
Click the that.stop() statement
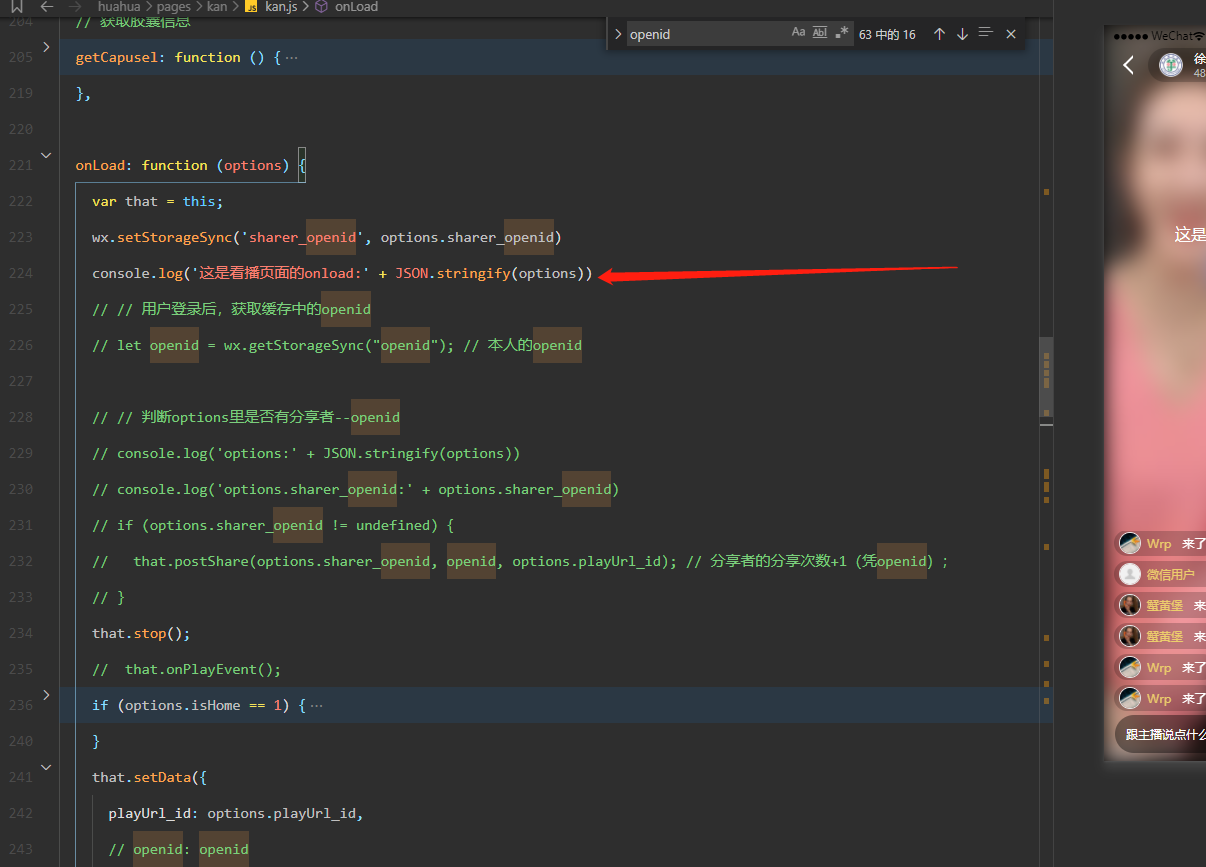click(x=141, y=633)
